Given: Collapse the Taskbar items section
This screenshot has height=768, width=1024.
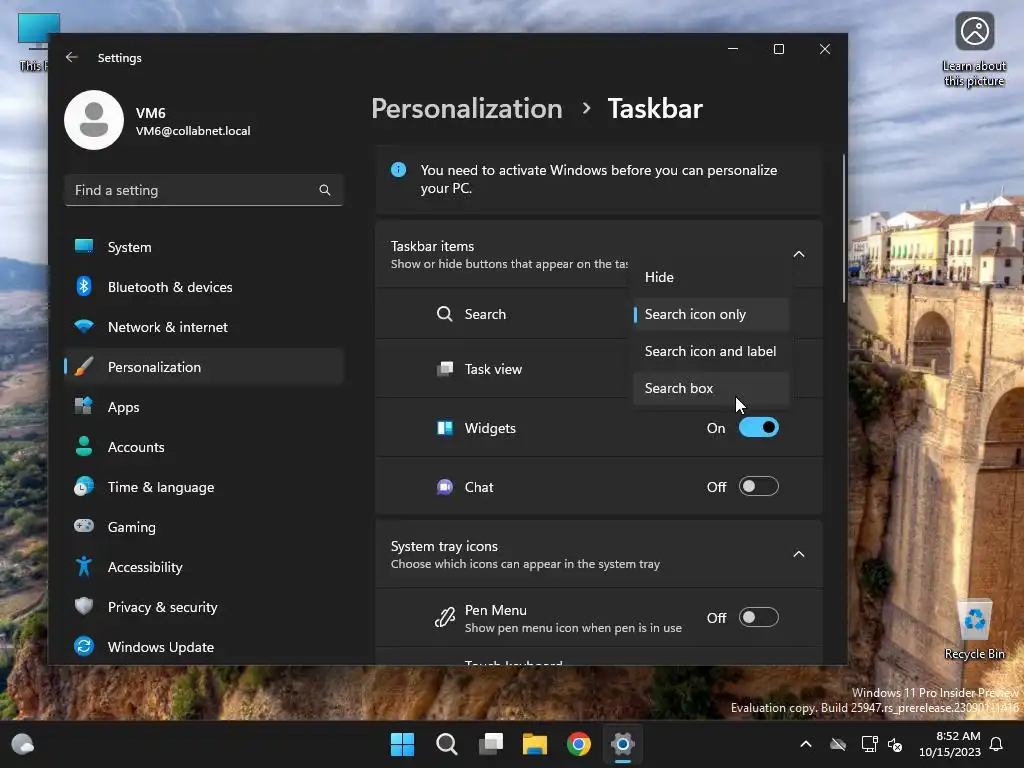Looking at the screenshot, I should [x=799, y=254].
